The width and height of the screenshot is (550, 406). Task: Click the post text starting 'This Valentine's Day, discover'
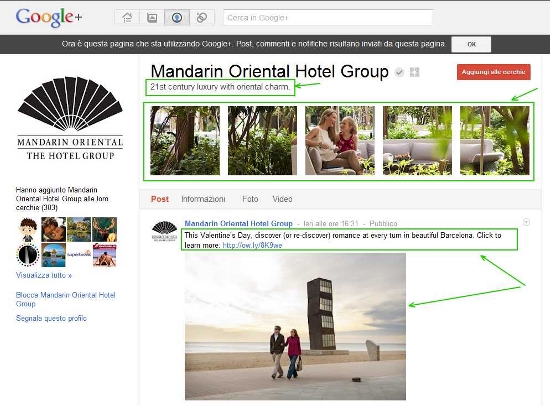point(343,240)
